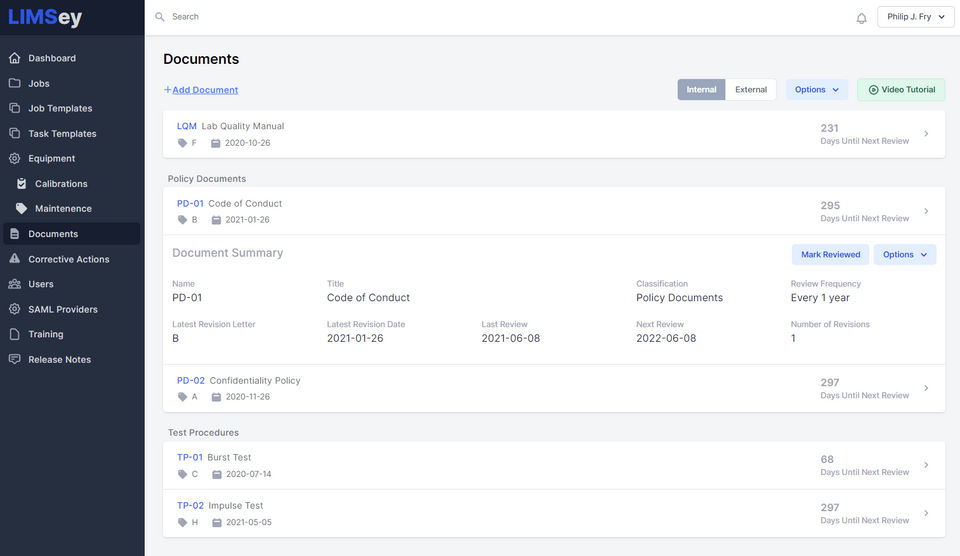The height and width of the screenshot is (556, 960).
Task: Click the notification bell icon
Action: click(861, 18)
